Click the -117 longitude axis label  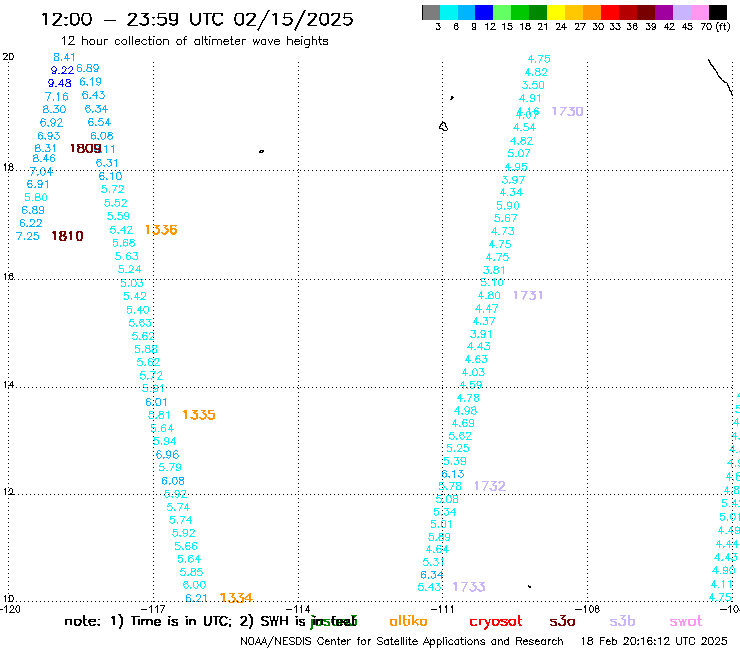coord(153,609)
